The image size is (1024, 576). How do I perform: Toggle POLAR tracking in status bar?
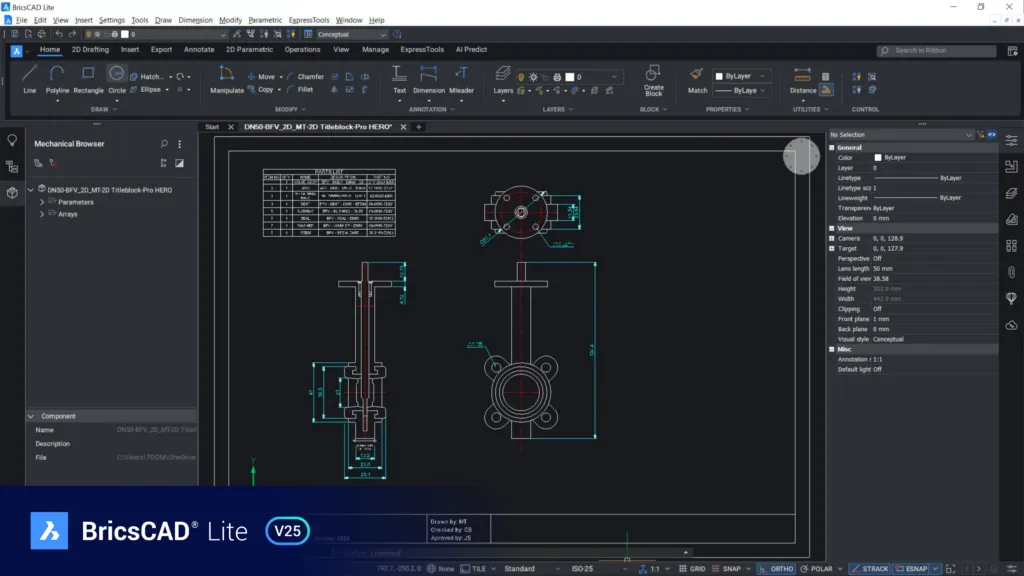pyautogui.click(x=816, y=569)
